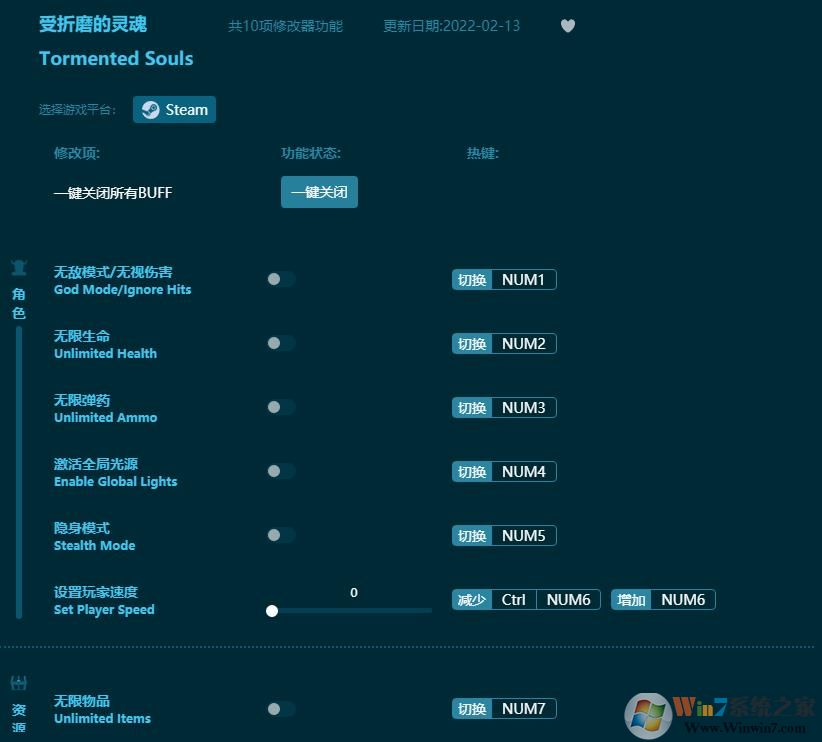822x742 pixels.
Task: Click the 减少 Ctrl NUM6 decrease speed hotkey
Action: coord(525,599)
